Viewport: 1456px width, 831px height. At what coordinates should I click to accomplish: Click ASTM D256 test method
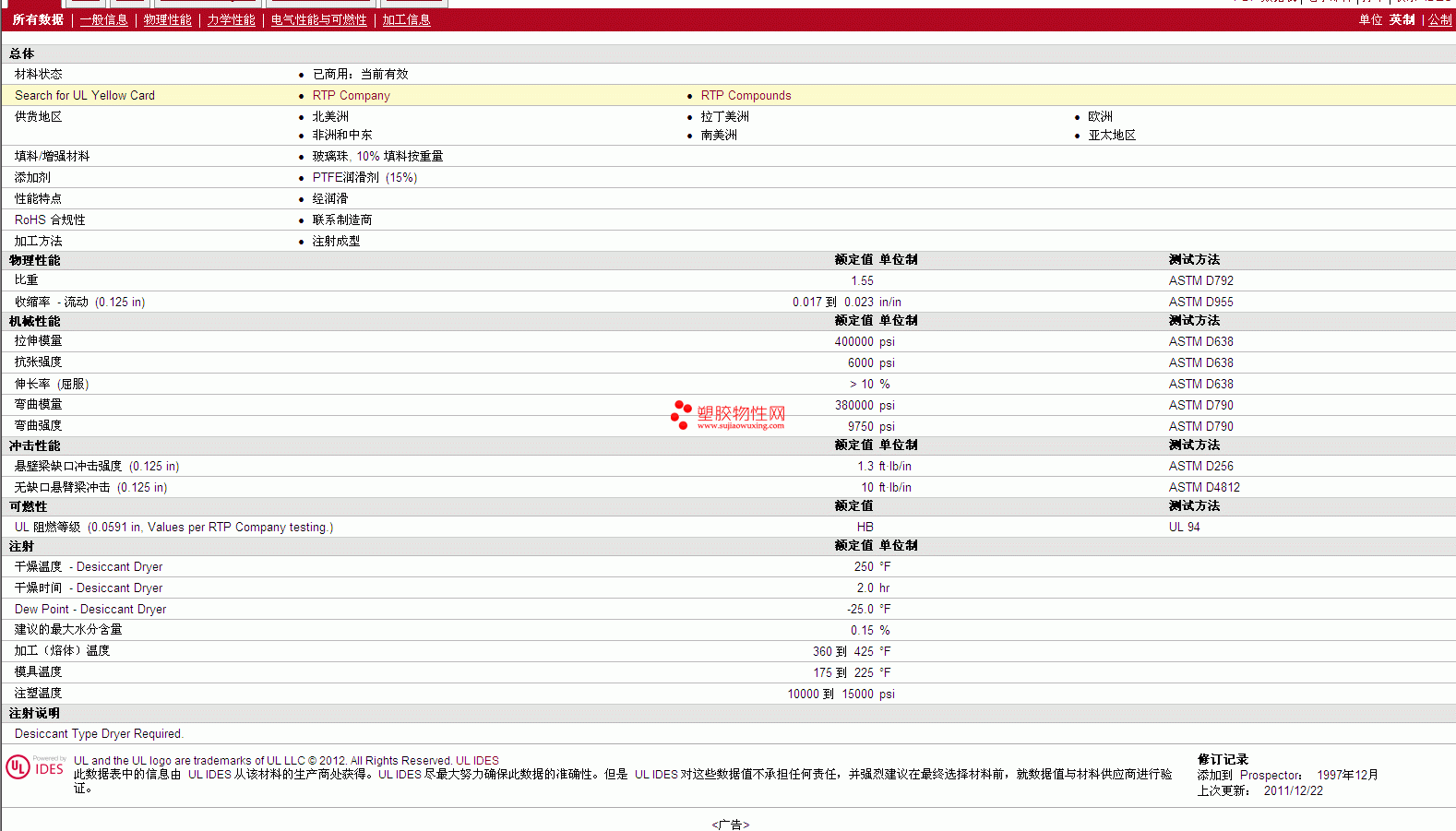[1201, 466]
